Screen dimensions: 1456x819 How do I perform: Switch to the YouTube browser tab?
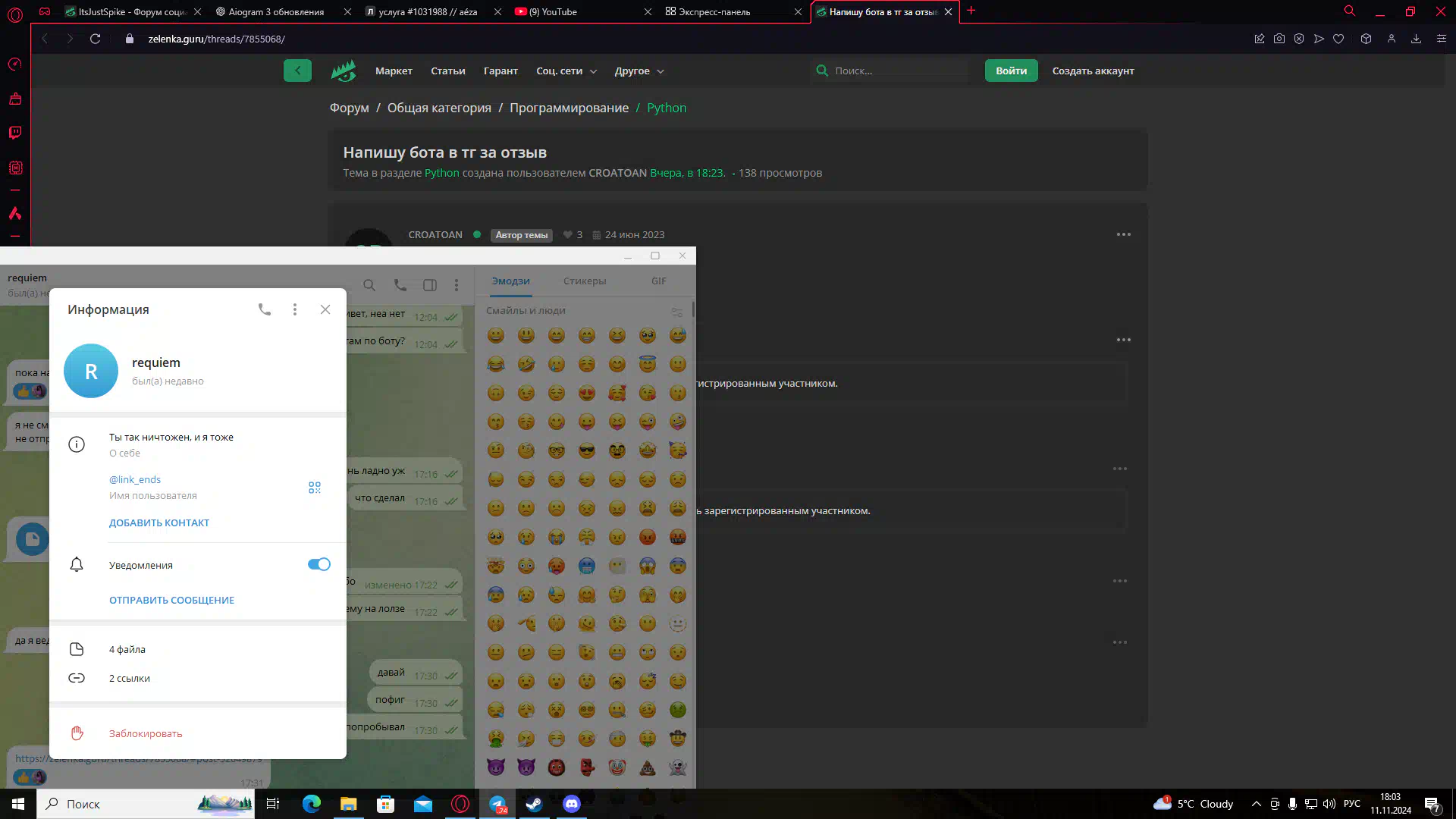click(582, 11)
